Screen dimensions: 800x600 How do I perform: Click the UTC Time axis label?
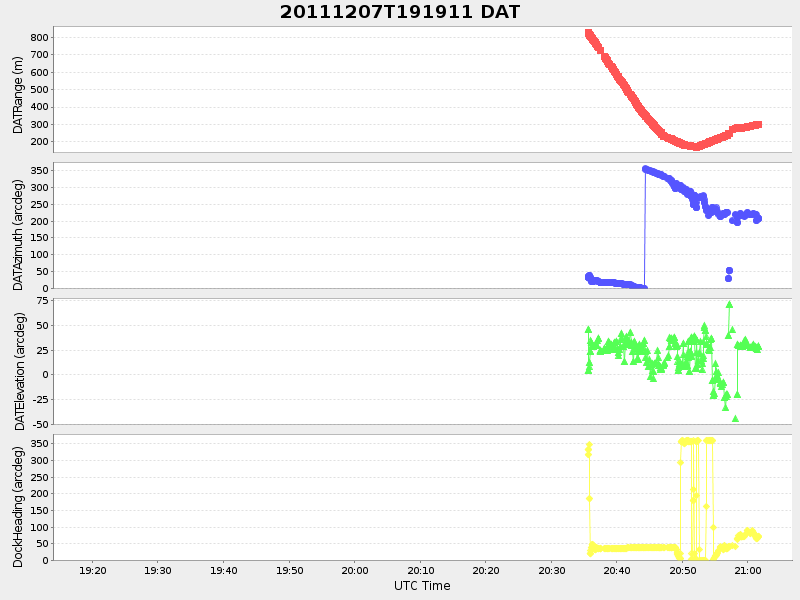point(422,586)
